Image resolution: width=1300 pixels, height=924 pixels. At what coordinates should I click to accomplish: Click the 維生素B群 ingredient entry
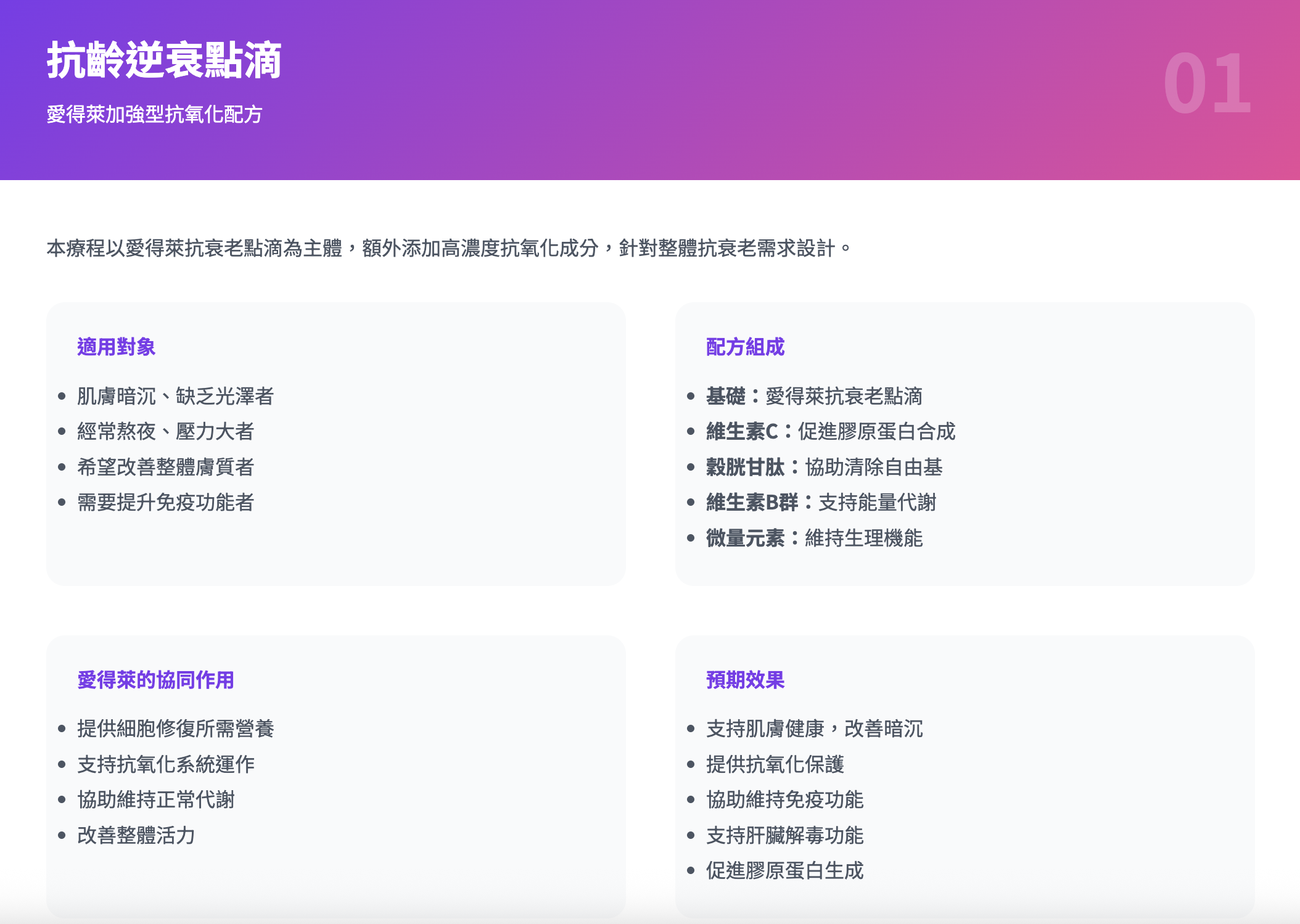coord(821,502)
